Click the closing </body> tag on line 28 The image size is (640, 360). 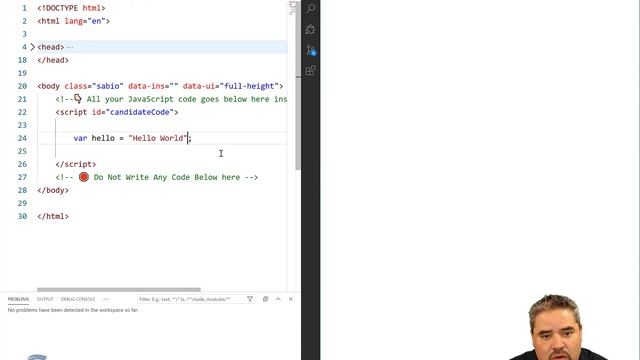[53, 190]
